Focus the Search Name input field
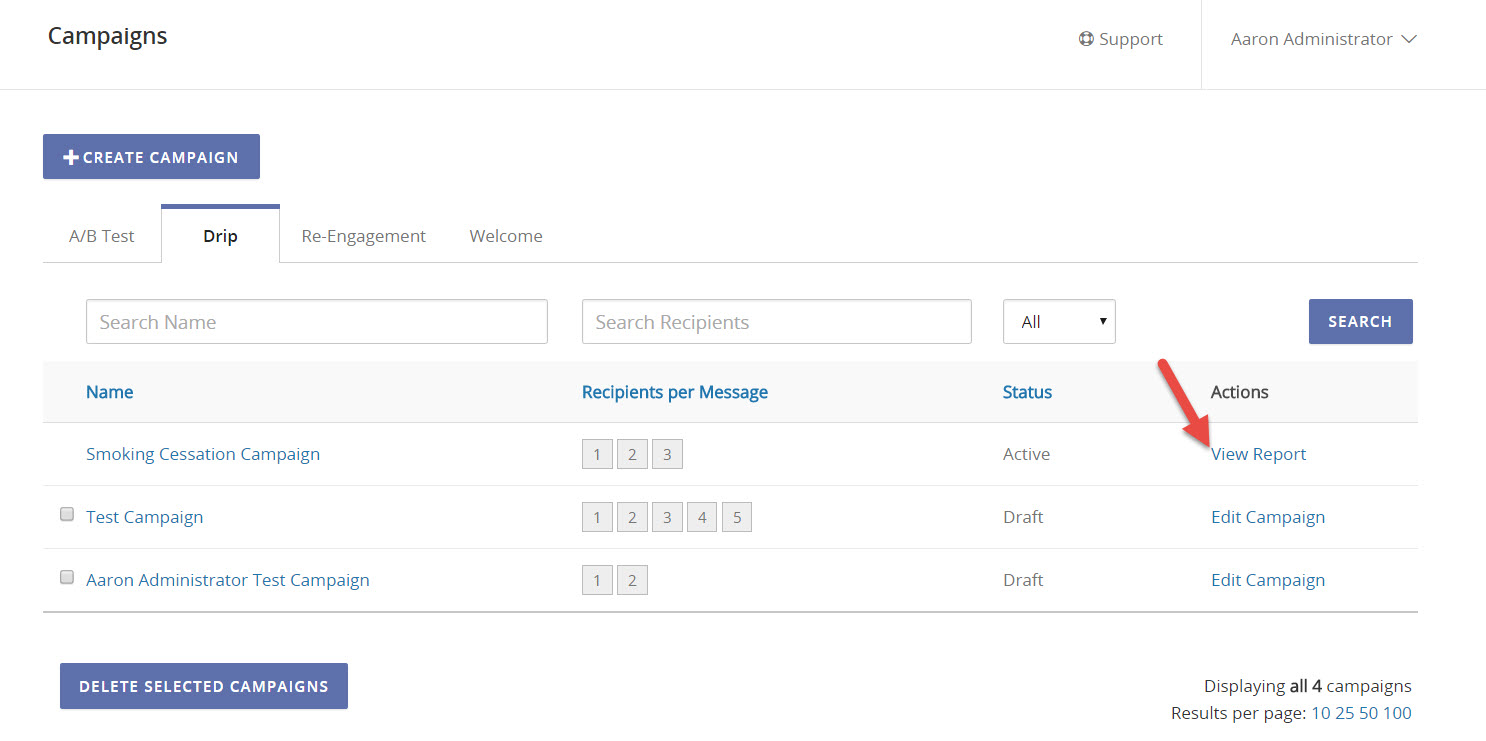 pyautogui.click(x=316, y=322)
